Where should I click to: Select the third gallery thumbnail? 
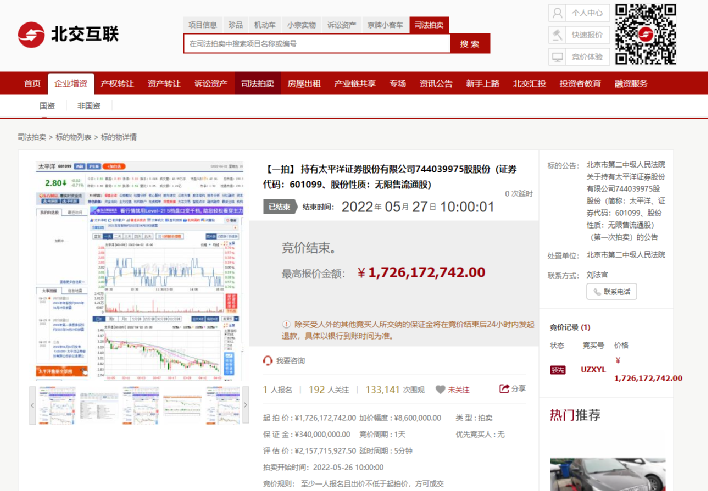[141, 405]
